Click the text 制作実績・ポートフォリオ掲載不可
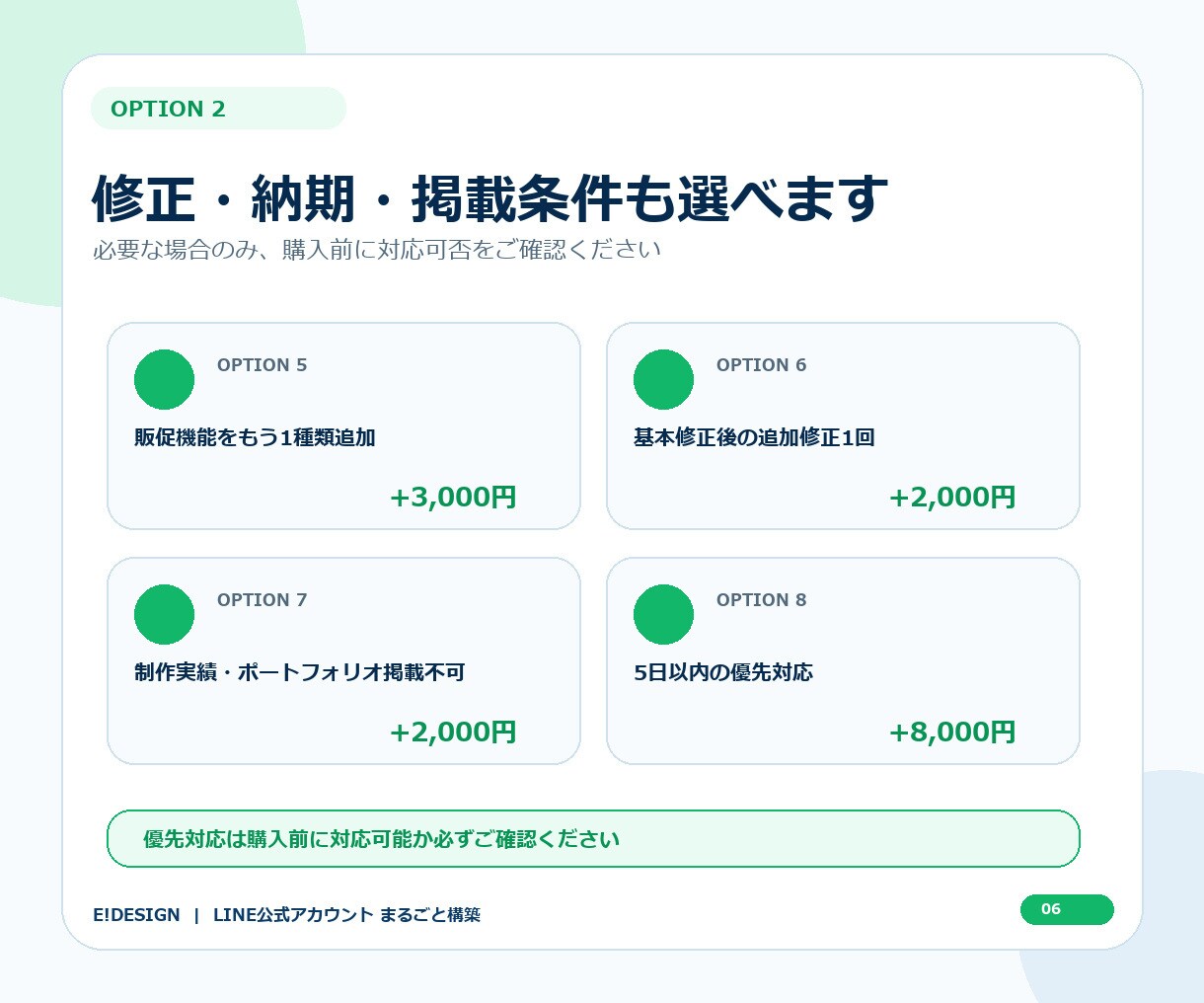The image size is (1204, 1003). tap(299, 672)
